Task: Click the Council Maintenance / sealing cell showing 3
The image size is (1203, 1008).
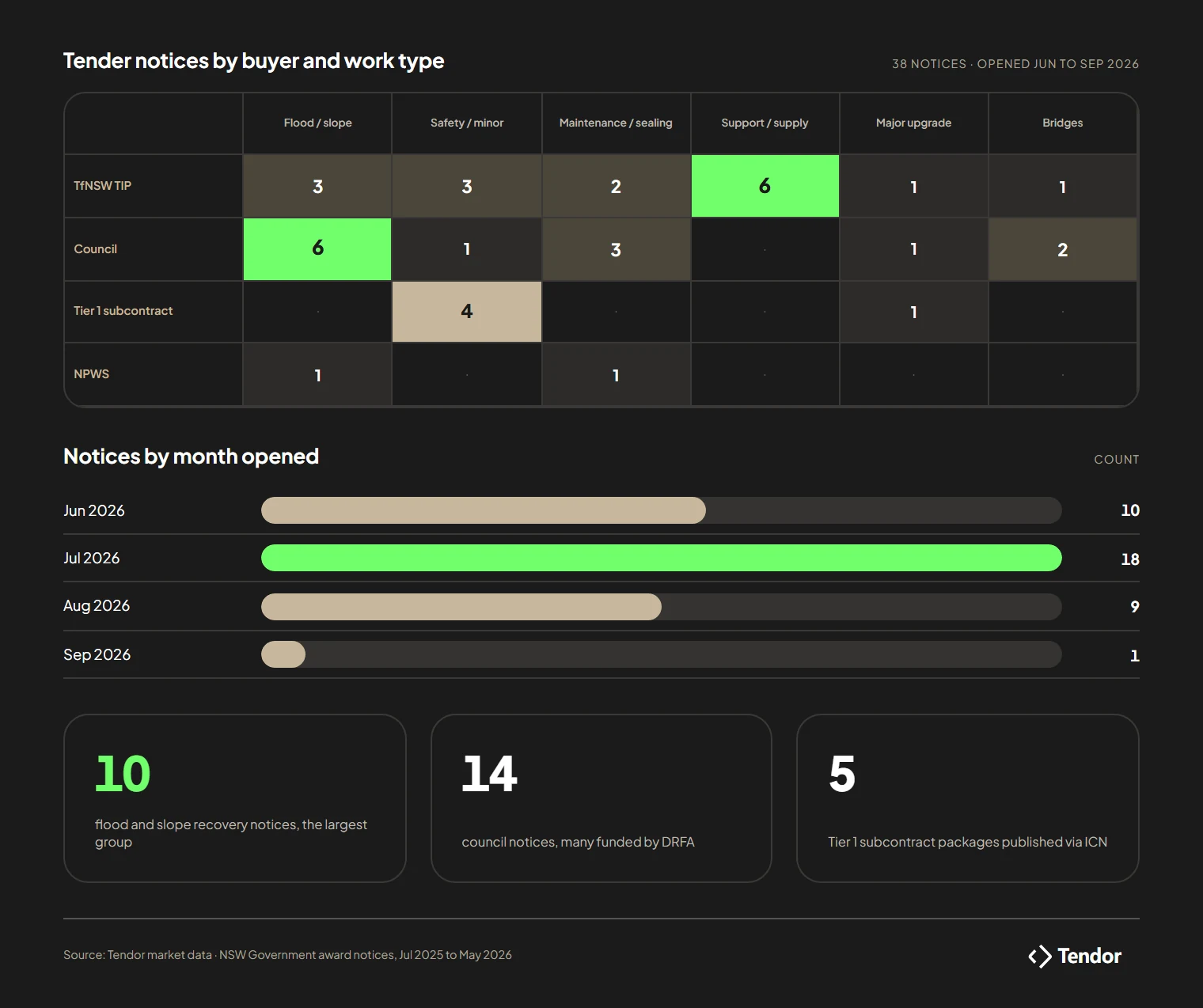Action: pyautogui.click(x=616, y=249)
